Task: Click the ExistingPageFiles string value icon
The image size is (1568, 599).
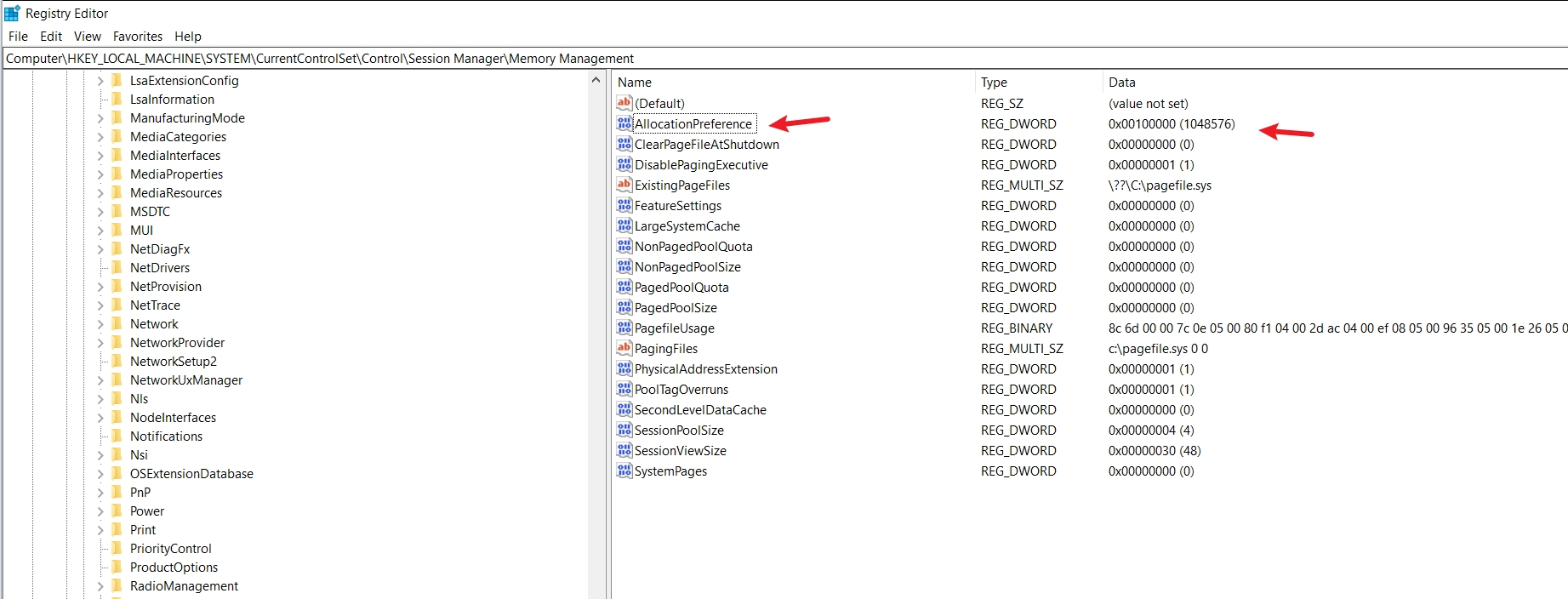Action: [x=624, y=185]
